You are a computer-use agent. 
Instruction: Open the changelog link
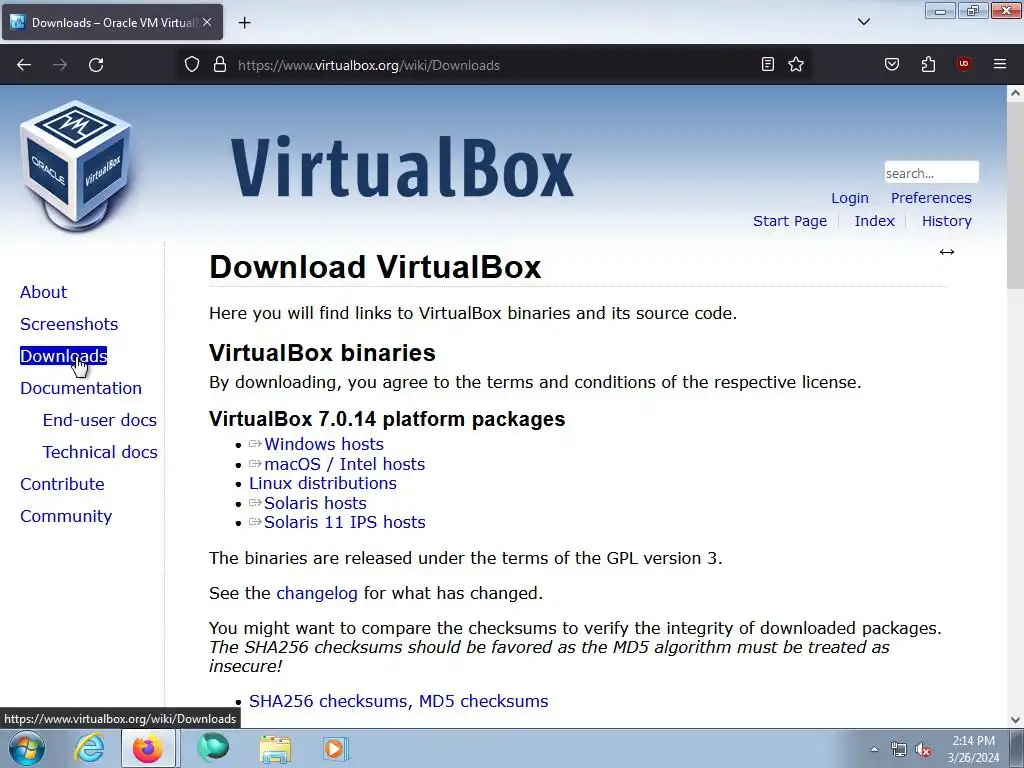coord(317,593)
